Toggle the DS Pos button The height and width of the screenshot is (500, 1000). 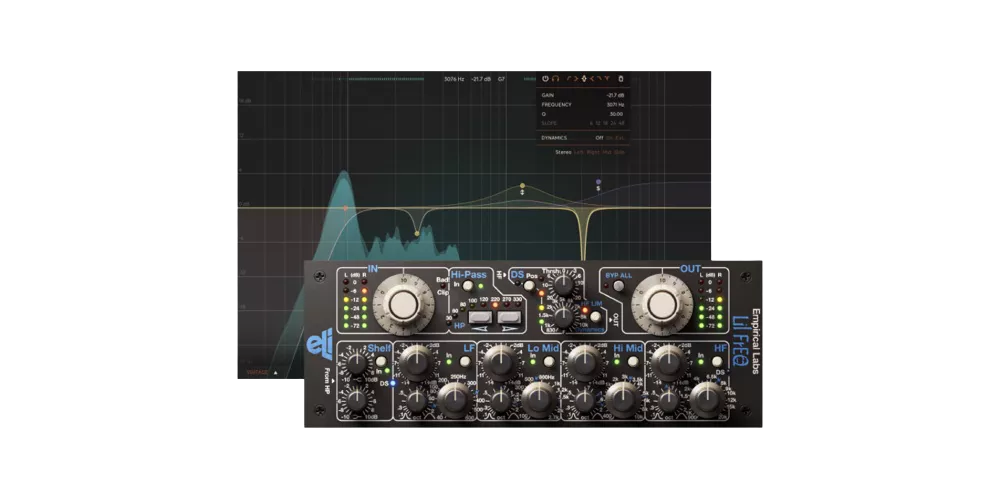click(529, 285)
